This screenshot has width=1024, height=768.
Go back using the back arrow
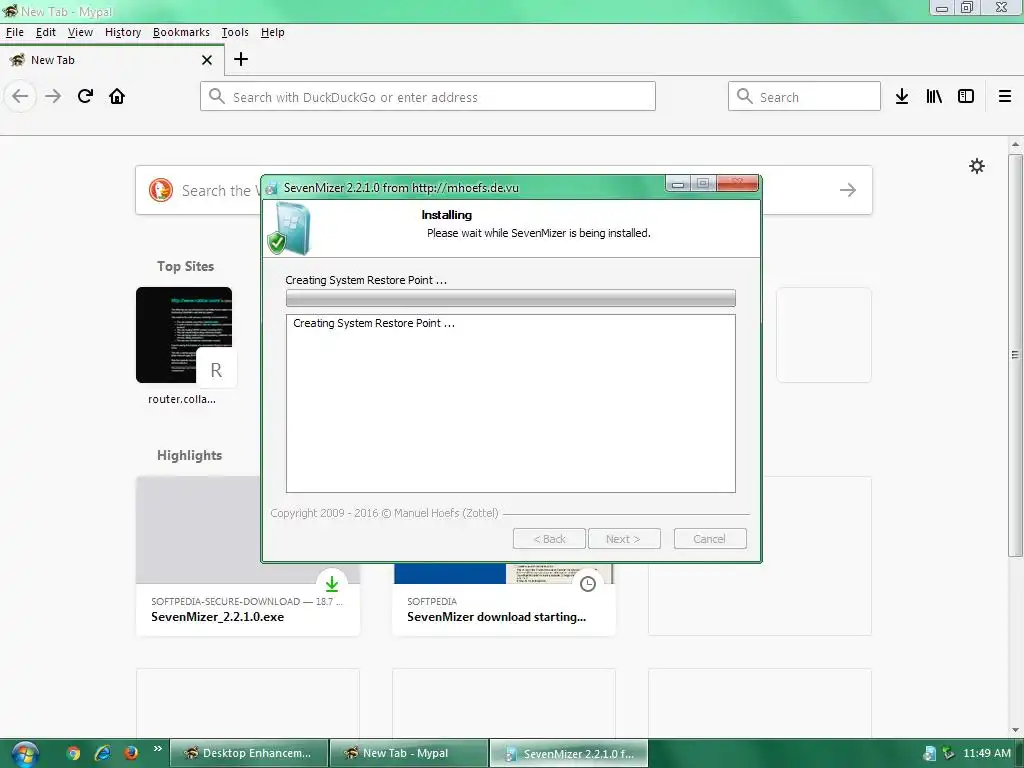20,97
